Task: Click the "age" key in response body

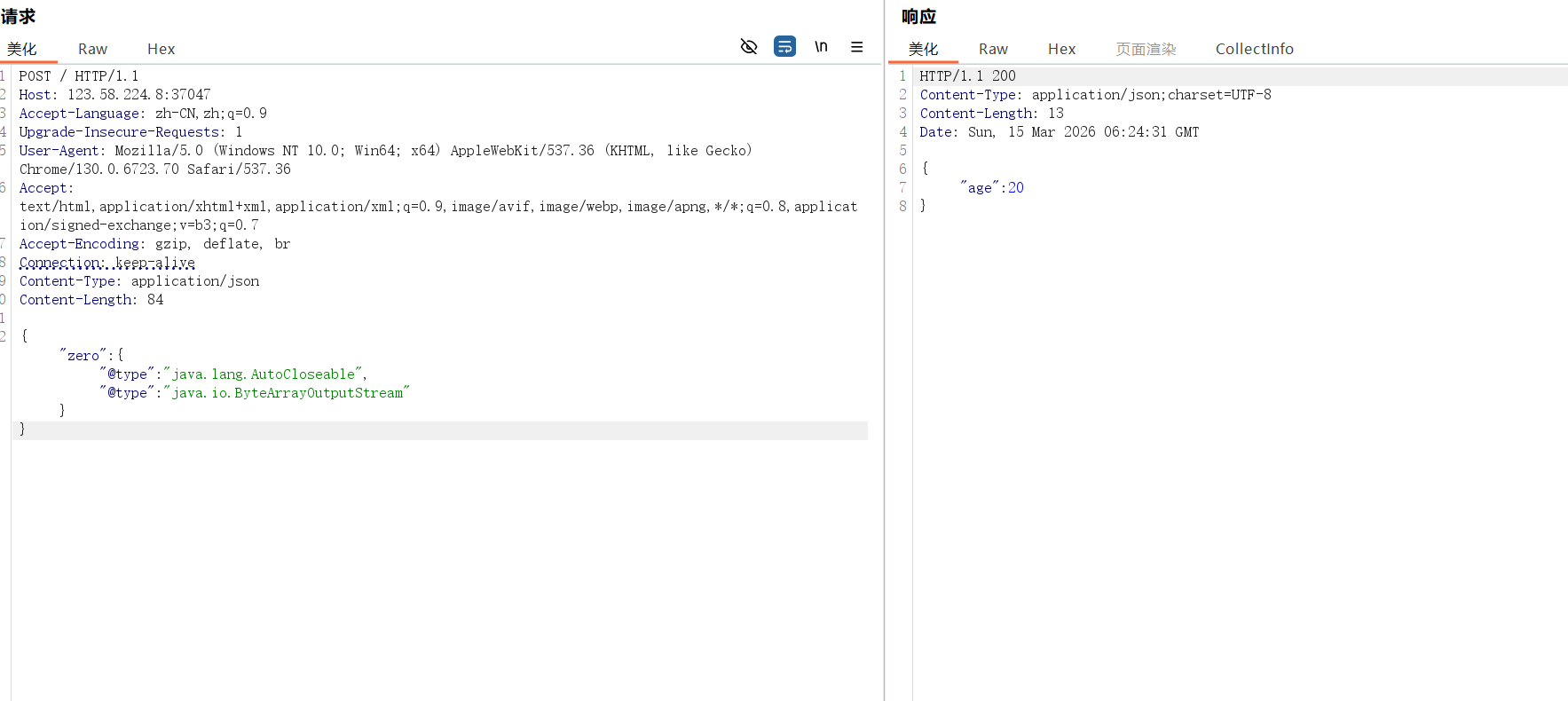Action: coord(980,188)
